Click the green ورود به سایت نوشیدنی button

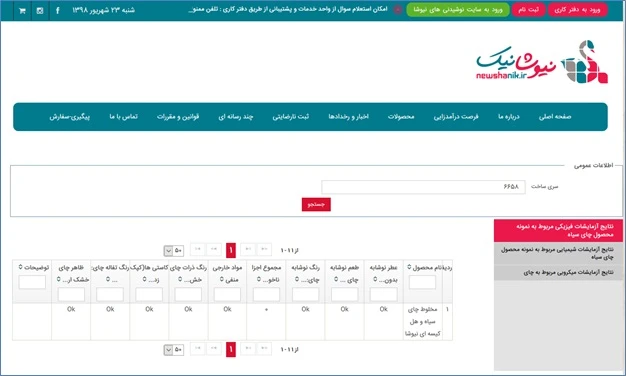click(x=458, y=10)
